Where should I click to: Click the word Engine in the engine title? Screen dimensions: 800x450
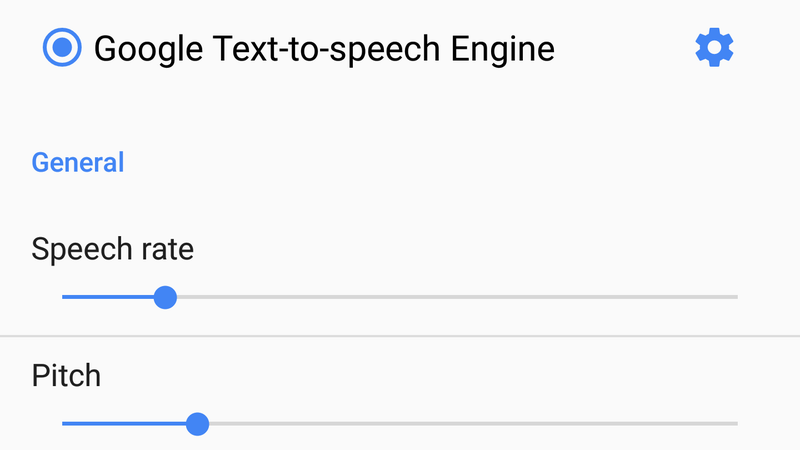pos(503,51)
